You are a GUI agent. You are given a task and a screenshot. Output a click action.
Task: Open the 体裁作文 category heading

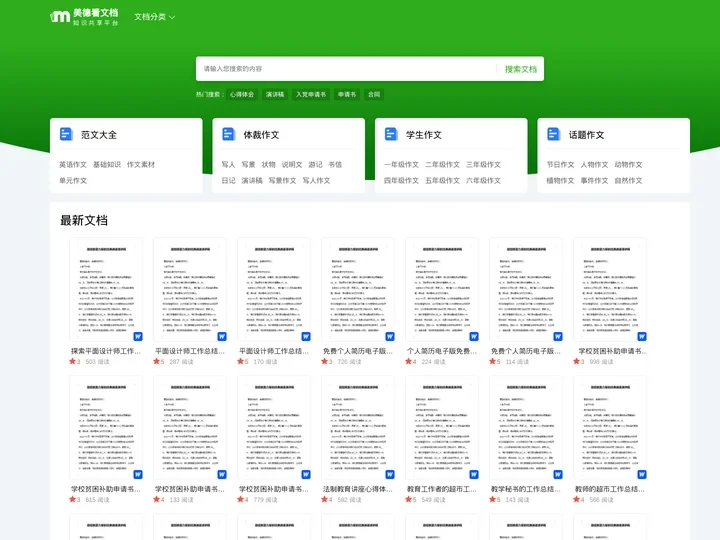point(261,135)
